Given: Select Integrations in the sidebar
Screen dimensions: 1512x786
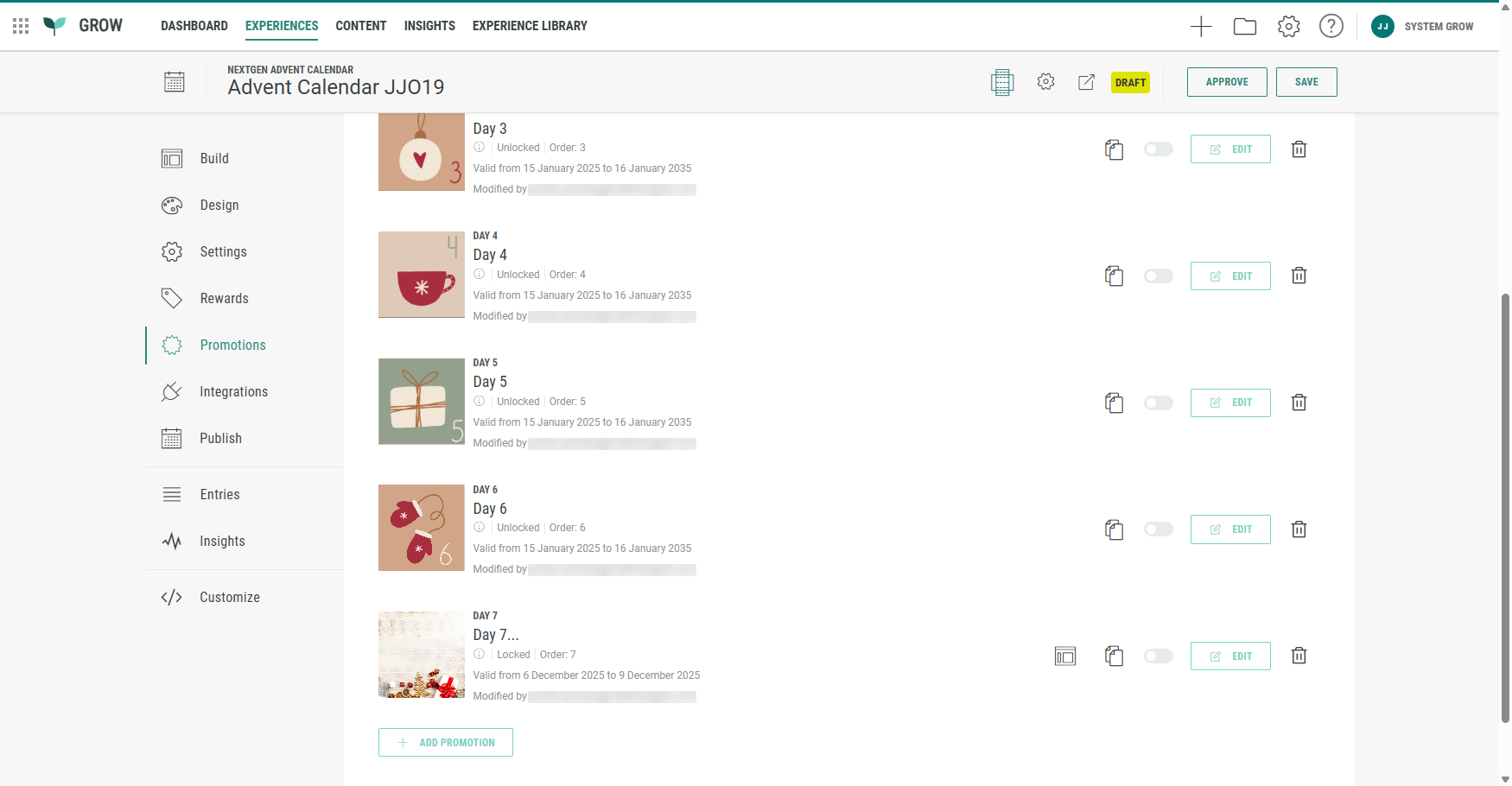Looking at the screenshot, I should tap(233, 392).
